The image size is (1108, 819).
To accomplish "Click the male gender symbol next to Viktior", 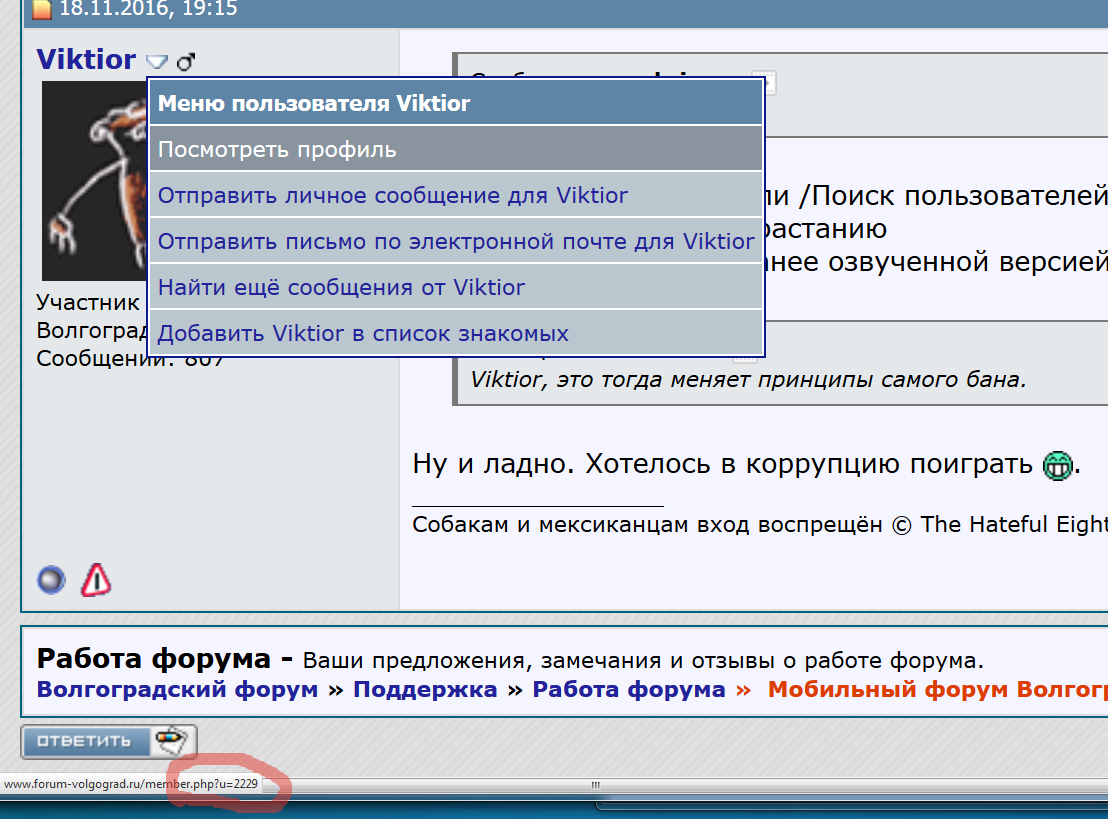I will [x=185, y=62].
